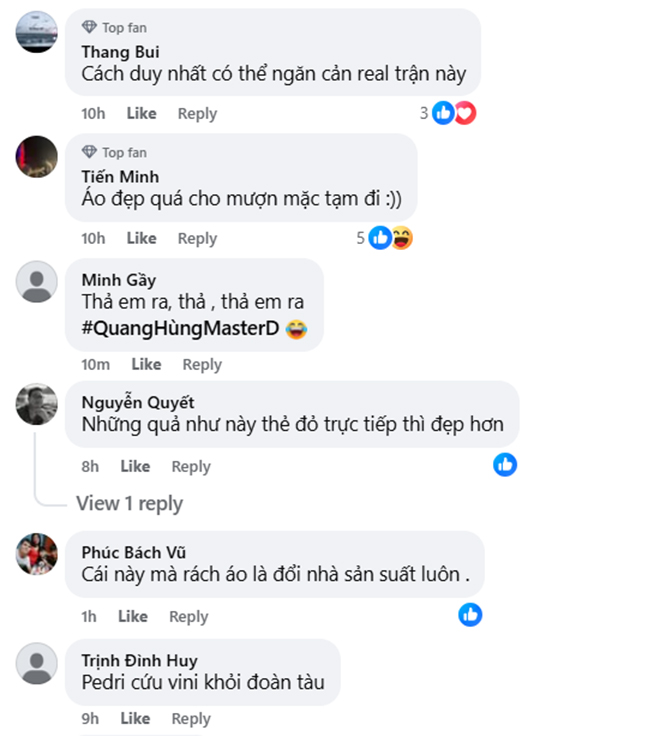Click the like reaction icon on Tiến Minh's comment

[x=381, y=238]
